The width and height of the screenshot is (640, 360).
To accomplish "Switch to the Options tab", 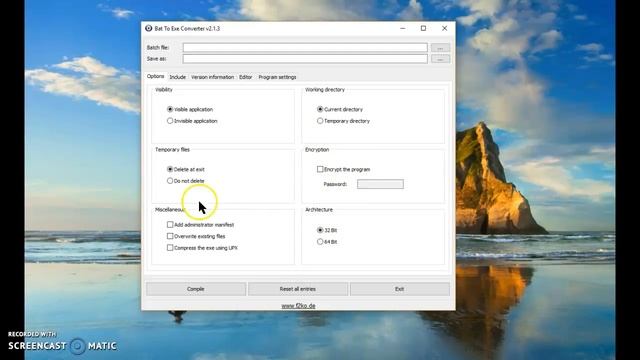I will (x=156, y=76).
